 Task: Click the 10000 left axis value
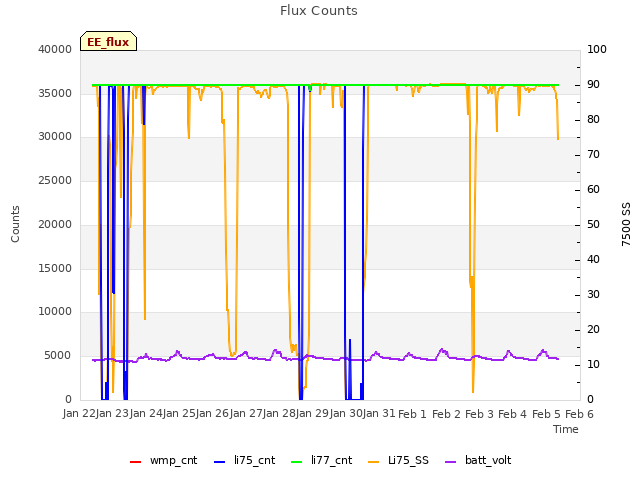click(x=55, y=311)
